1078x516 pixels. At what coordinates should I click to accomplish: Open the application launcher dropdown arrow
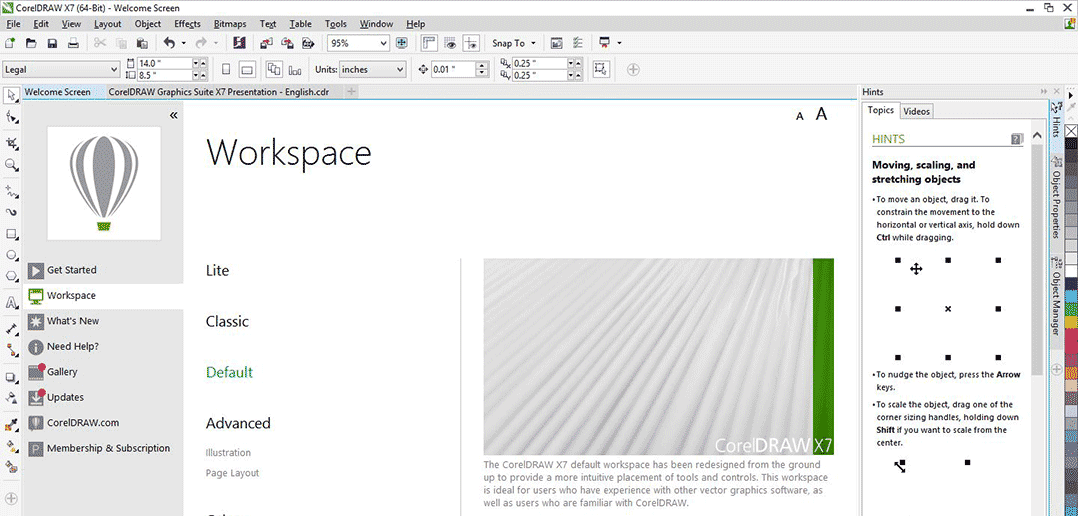619,43
